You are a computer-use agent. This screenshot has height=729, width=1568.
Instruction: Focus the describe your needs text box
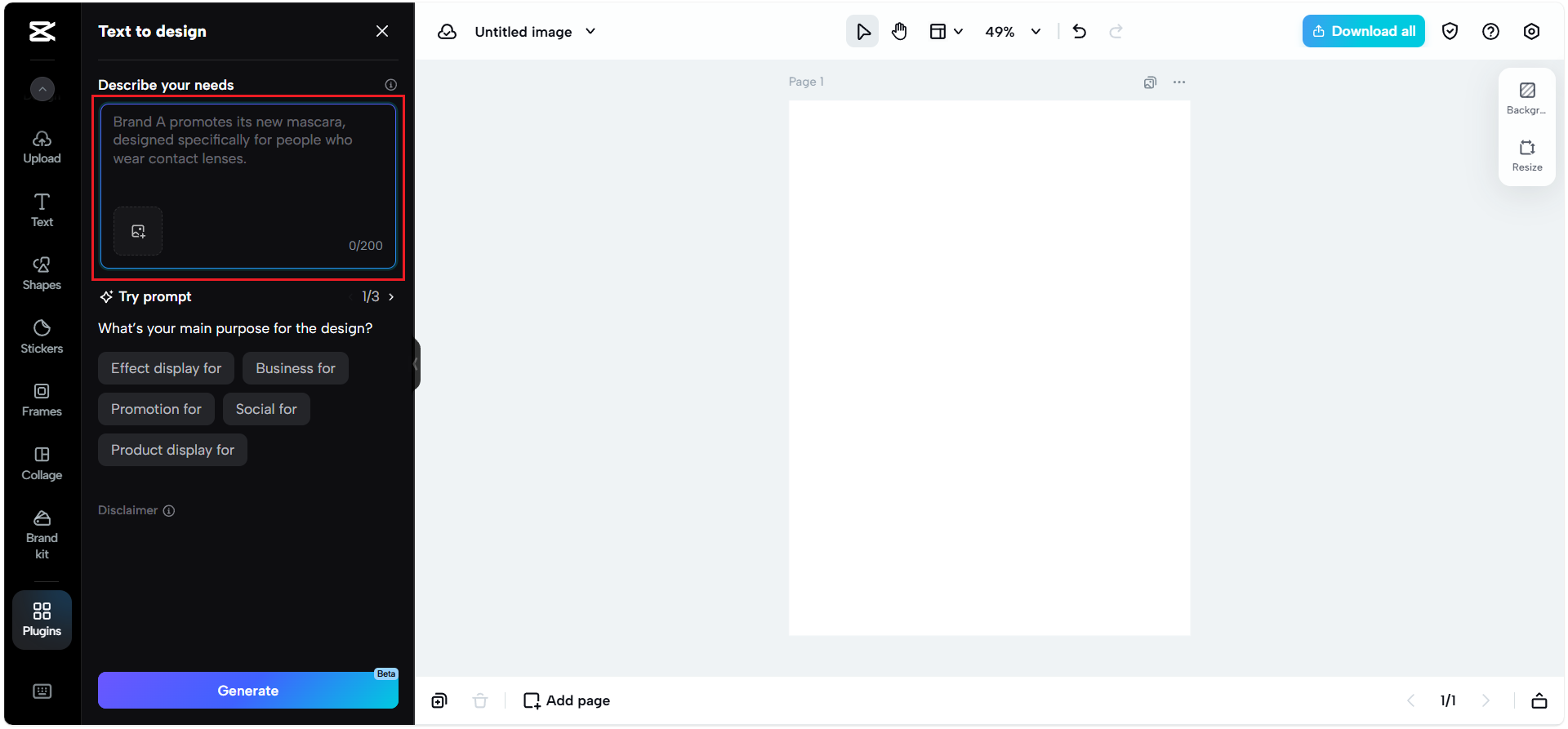[x=248, y=186]
